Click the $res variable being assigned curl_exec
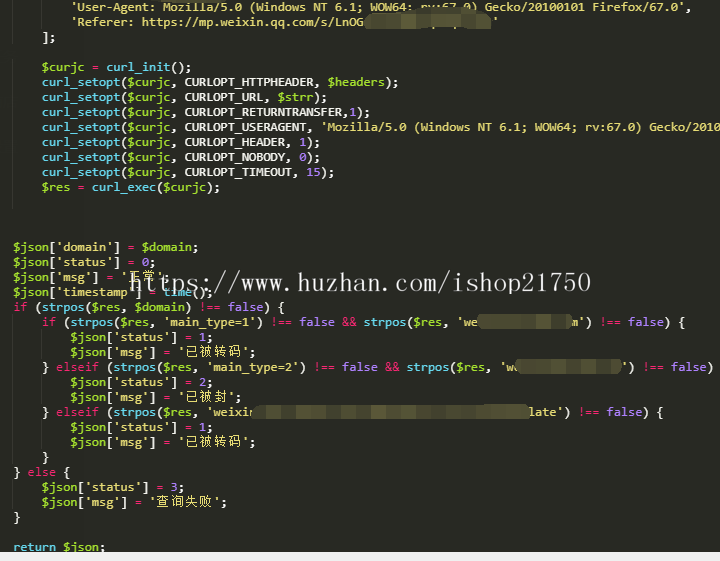Image resolution: width=720 pixels, height=561 pixels. (x=56, y=187)
